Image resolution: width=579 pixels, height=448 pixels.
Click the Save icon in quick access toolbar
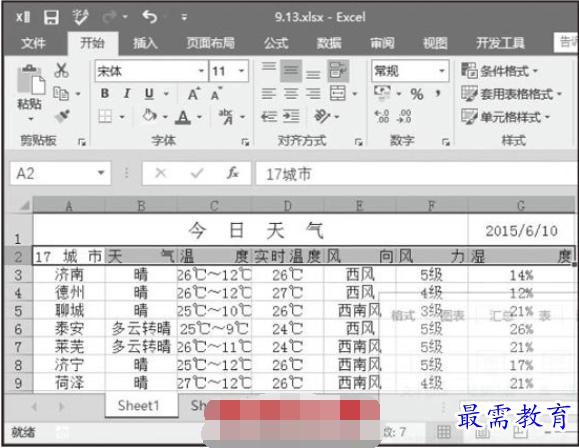click(51, 17)
